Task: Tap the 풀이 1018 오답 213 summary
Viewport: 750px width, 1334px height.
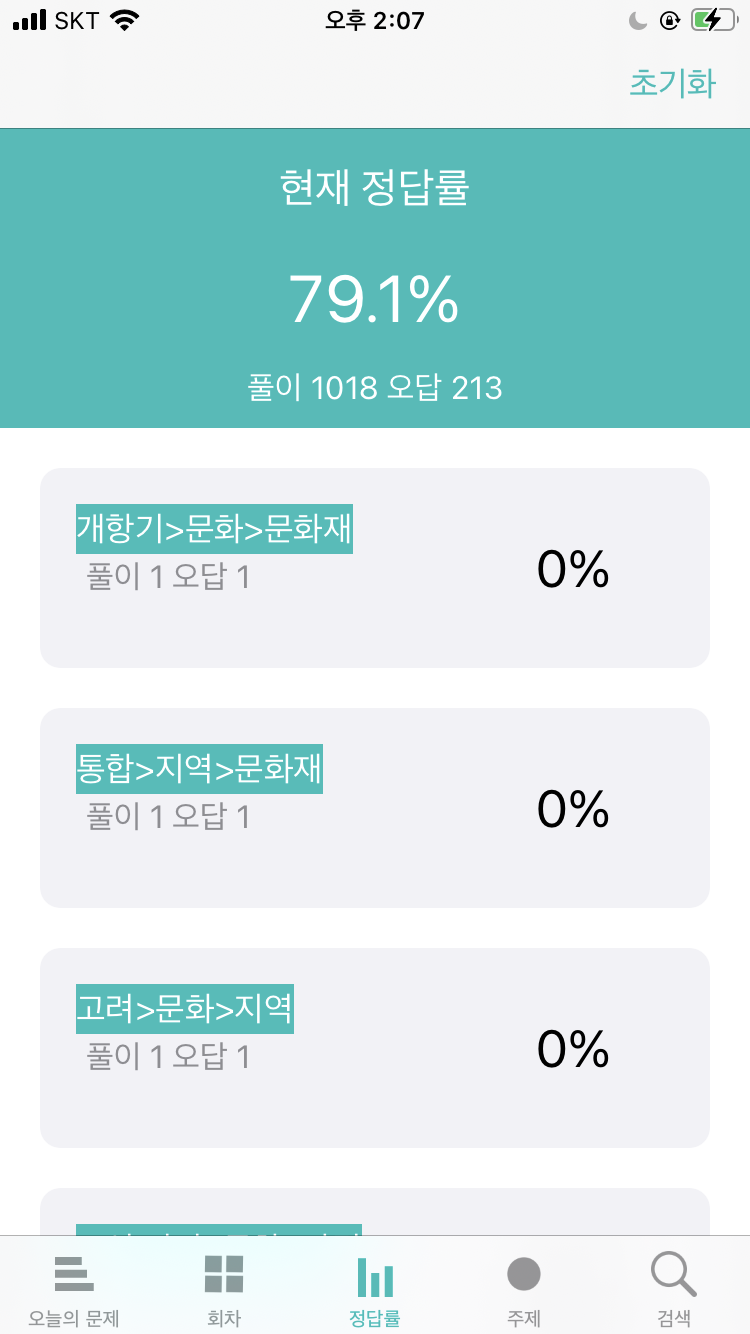Action: point(375,388)
